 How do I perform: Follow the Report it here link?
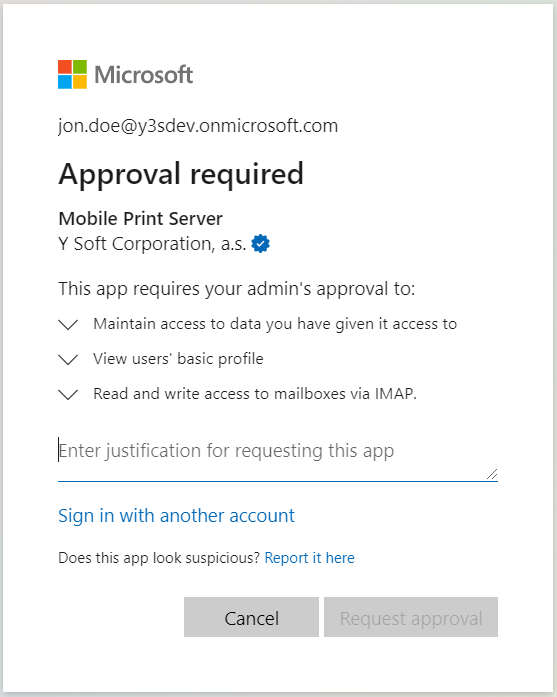coord(309,558)
